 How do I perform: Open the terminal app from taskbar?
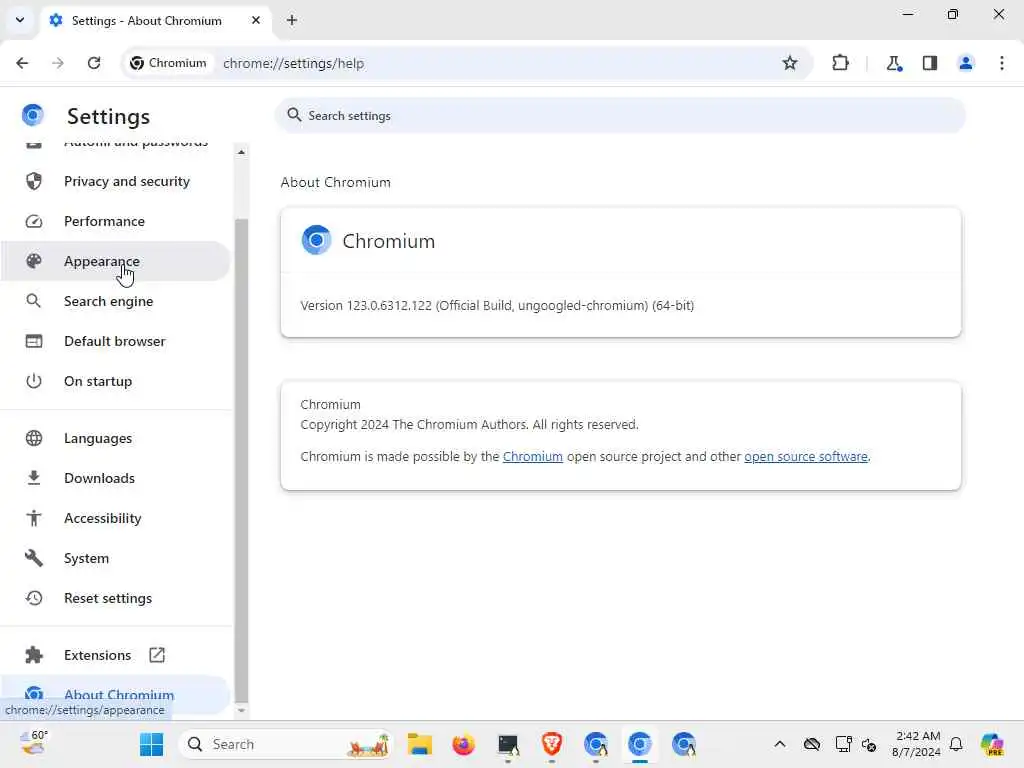[507, 744]
